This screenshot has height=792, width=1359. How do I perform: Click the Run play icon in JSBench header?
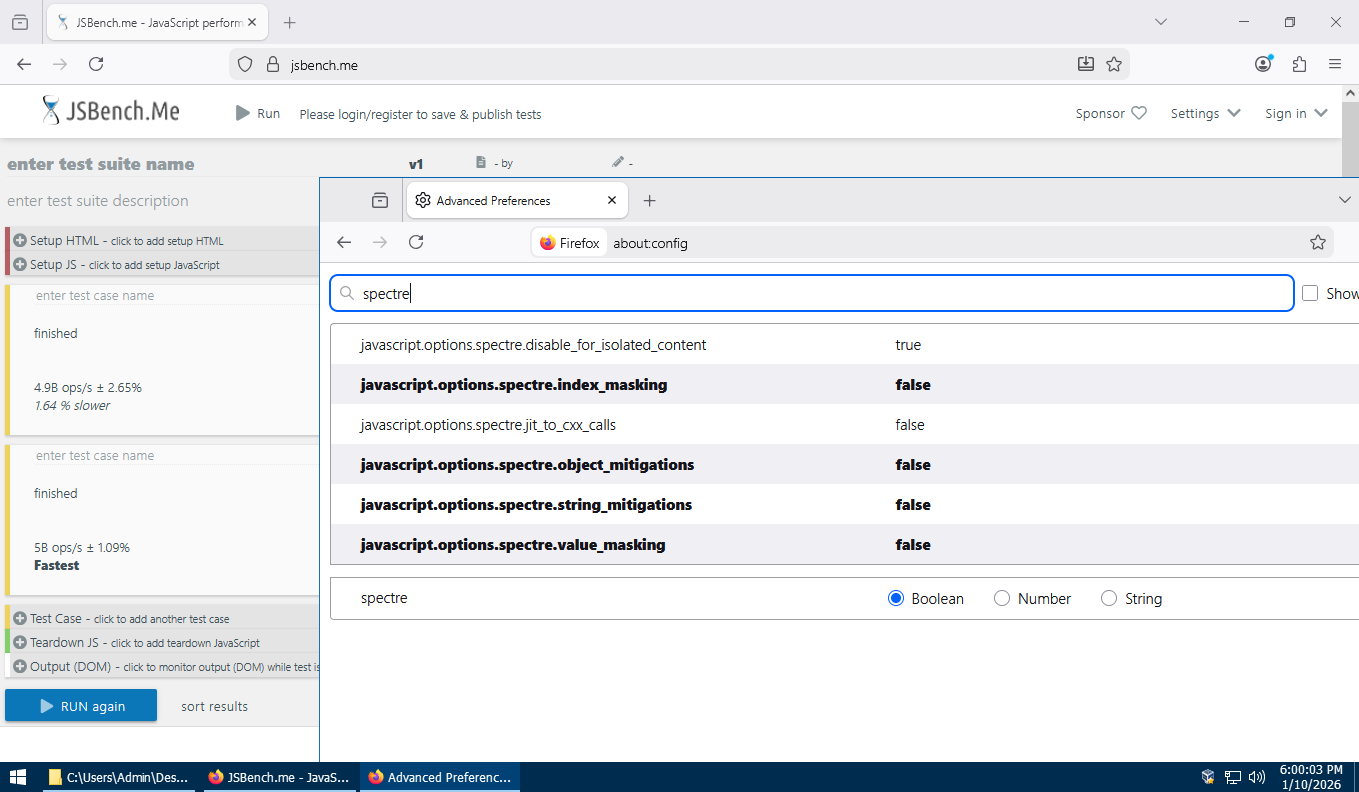pyautogui.click(x=243, y=113)
